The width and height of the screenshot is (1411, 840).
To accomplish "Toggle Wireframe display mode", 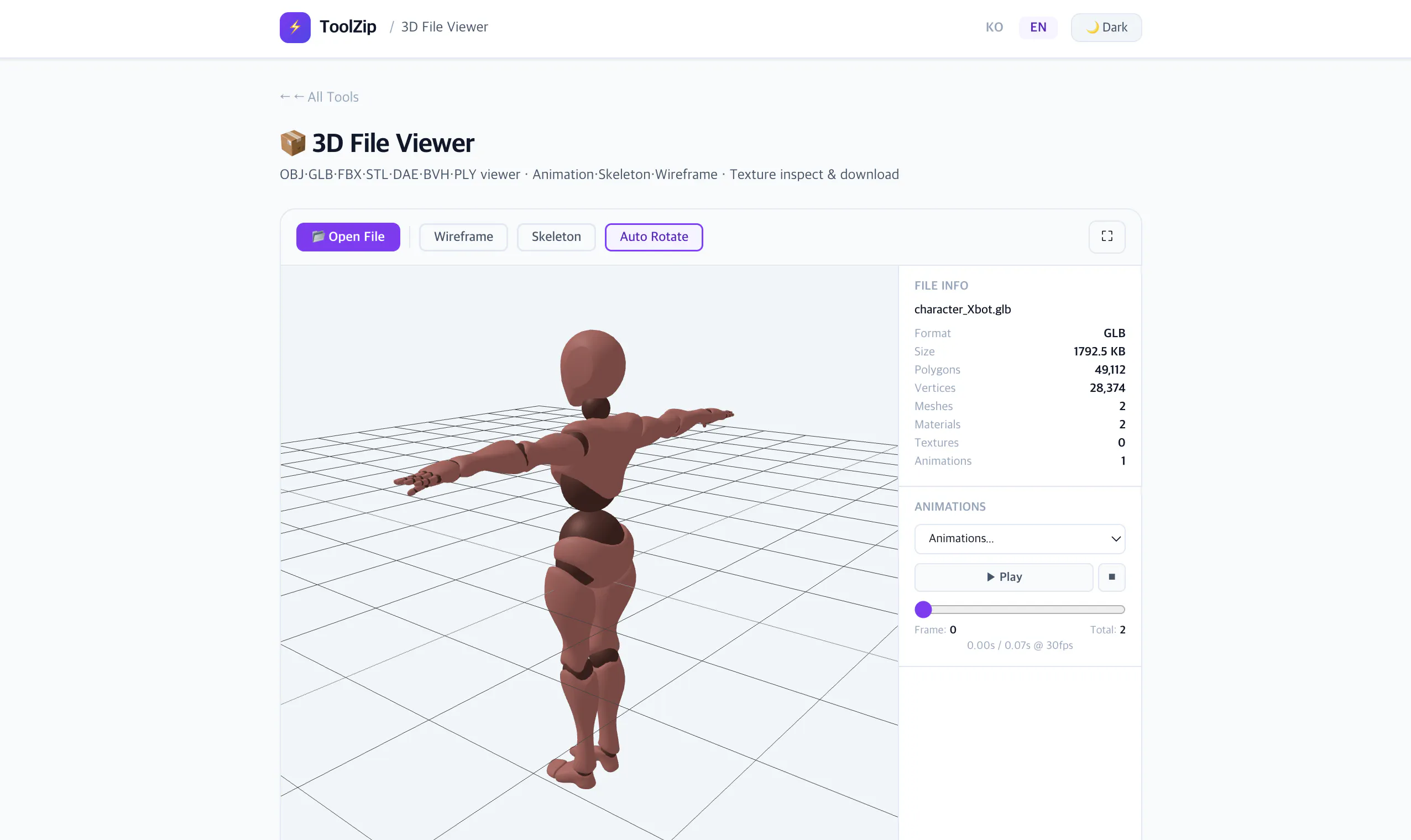I will click(x=463, y=237).
